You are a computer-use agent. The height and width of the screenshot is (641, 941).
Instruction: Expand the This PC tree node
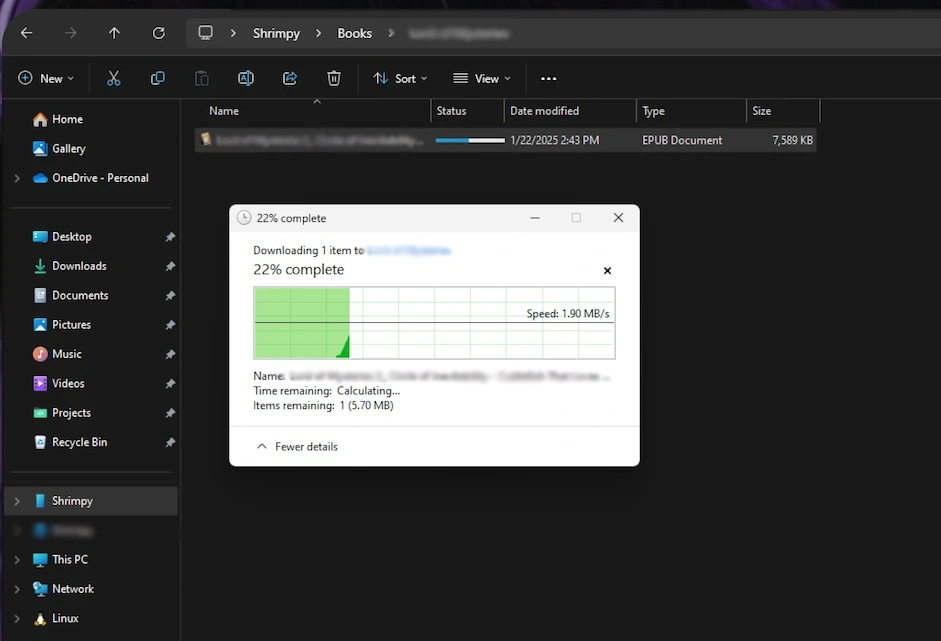(17, 560)
